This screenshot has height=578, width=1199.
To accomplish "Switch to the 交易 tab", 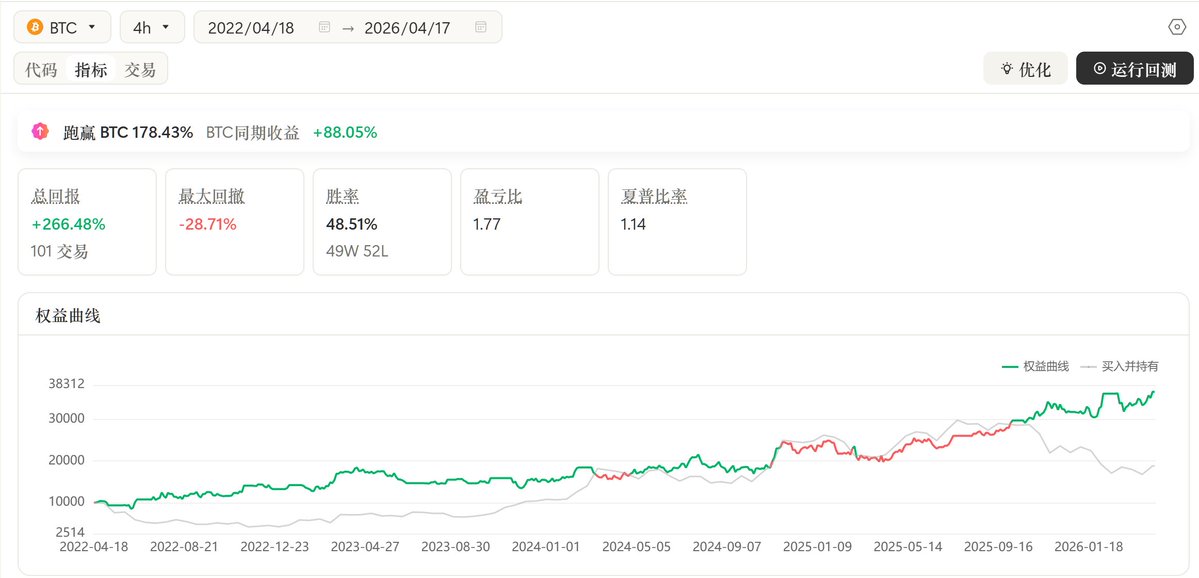I will click(140, 69).
